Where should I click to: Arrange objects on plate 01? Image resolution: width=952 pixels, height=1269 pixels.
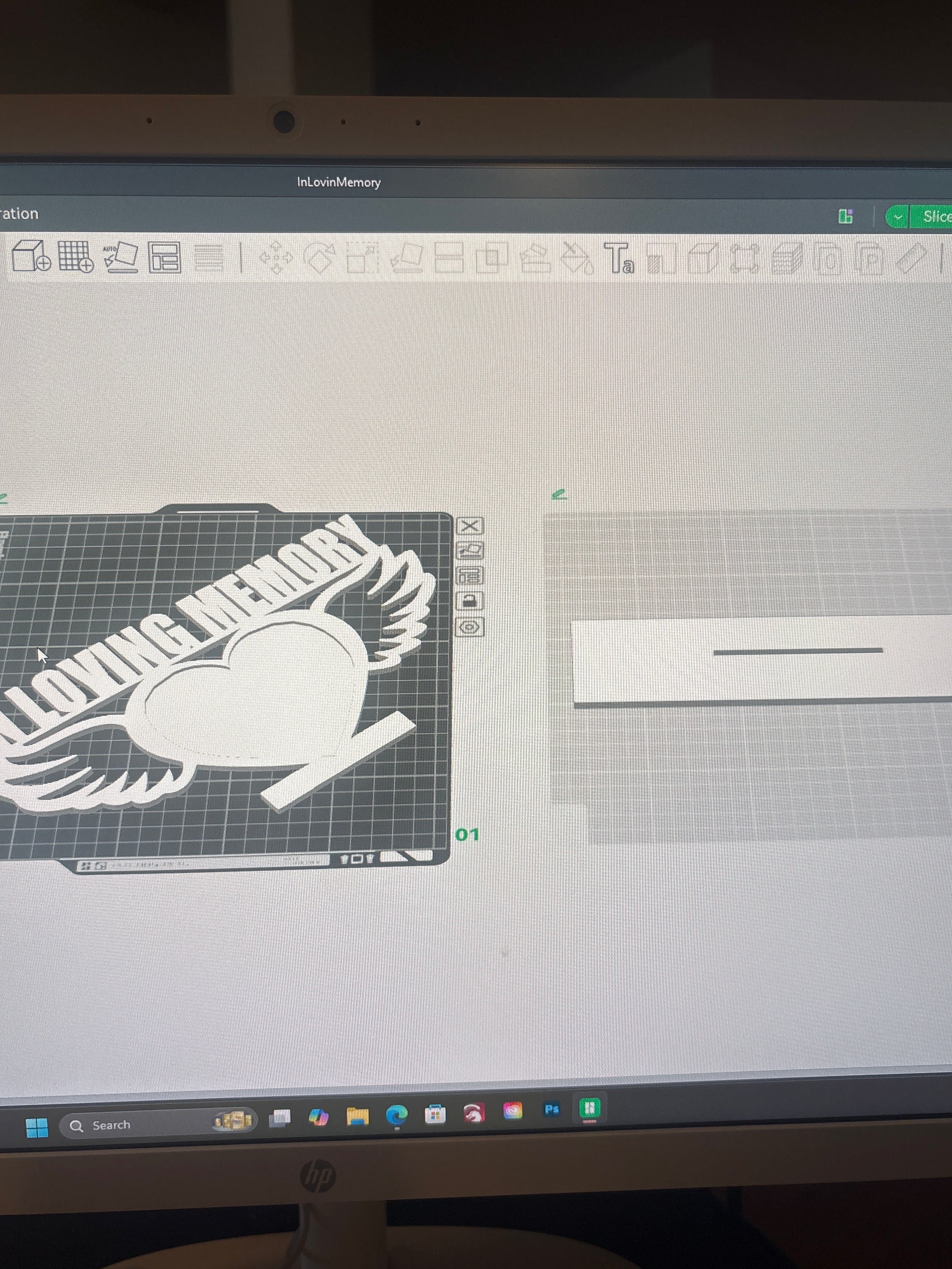[470, 575]
